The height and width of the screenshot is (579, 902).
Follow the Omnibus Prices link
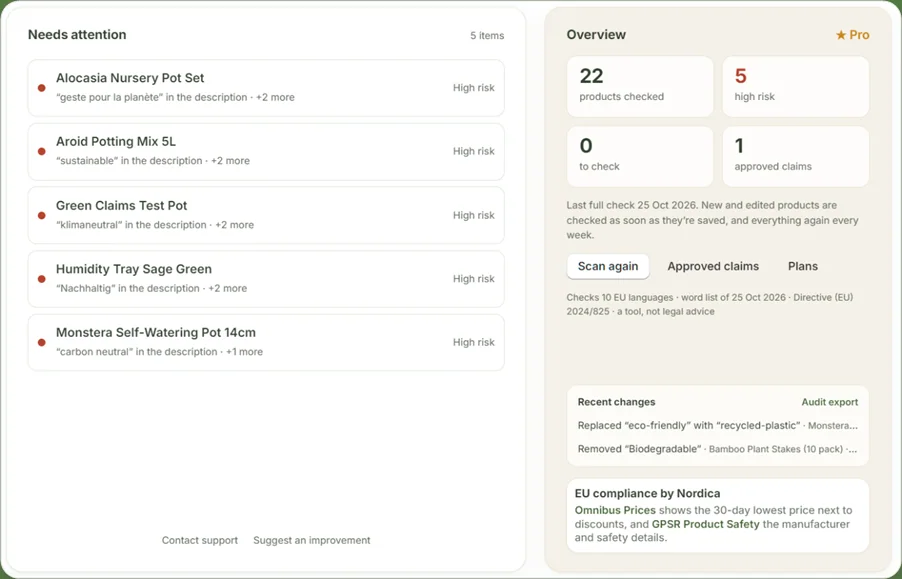point(615,510)
